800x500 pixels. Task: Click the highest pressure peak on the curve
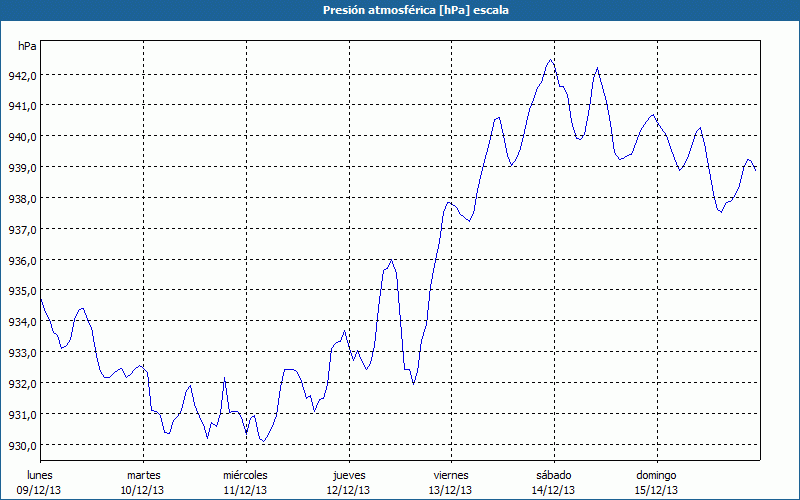click(550, 60)
